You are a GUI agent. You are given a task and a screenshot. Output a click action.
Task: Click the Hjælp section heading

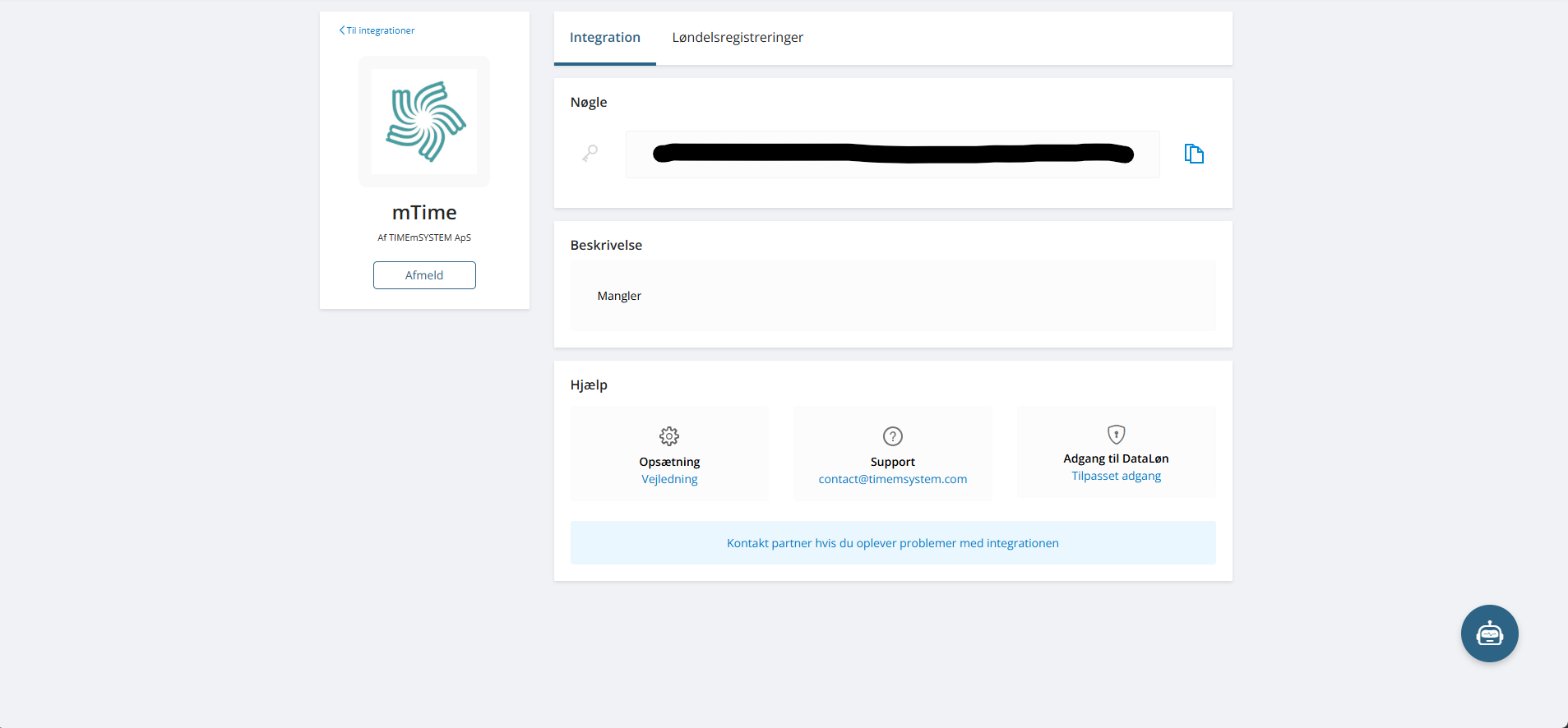tap(589, 385)
